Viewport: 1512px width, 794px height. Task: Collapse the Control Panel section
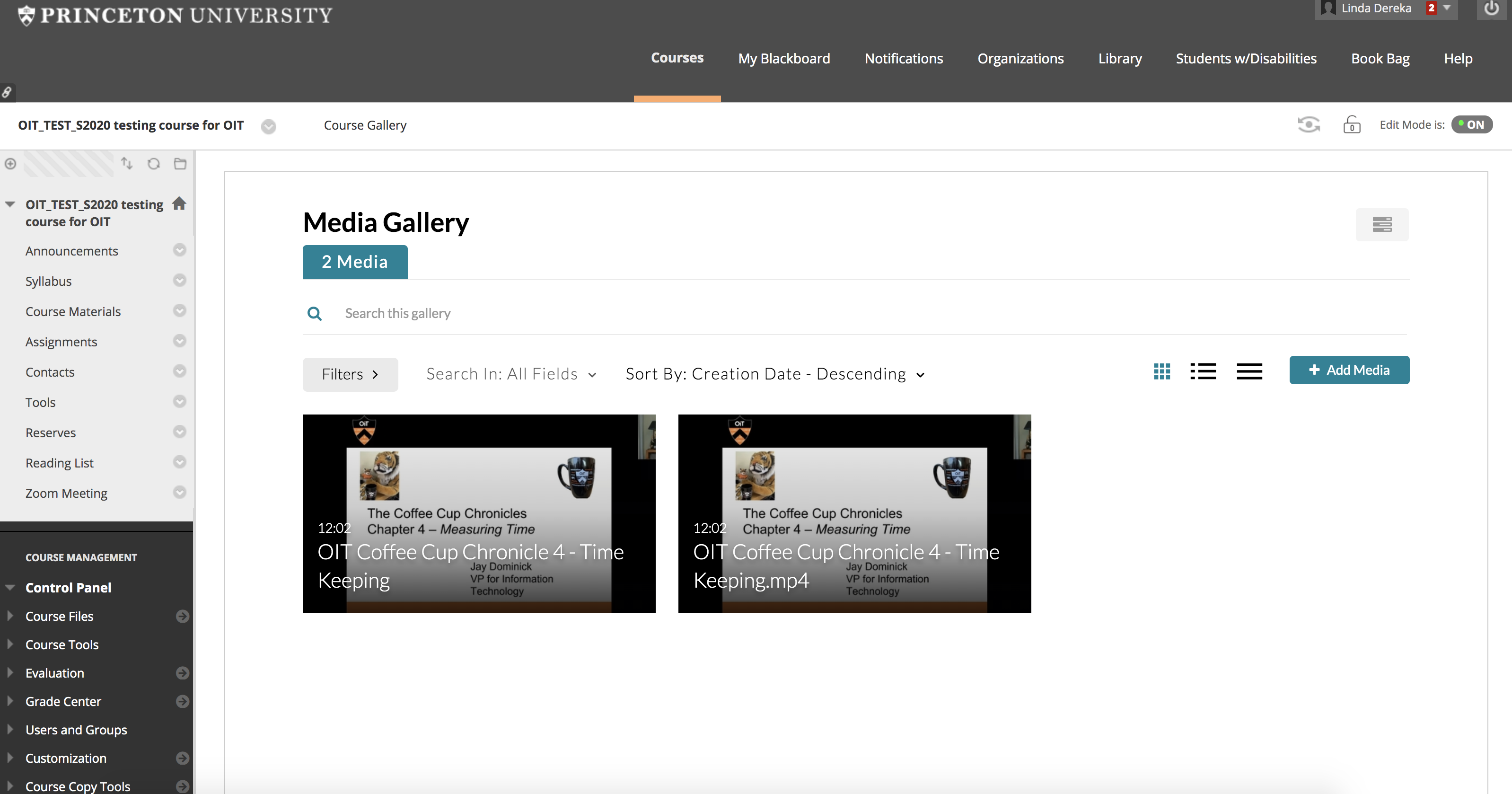click(x=10, y=588)
